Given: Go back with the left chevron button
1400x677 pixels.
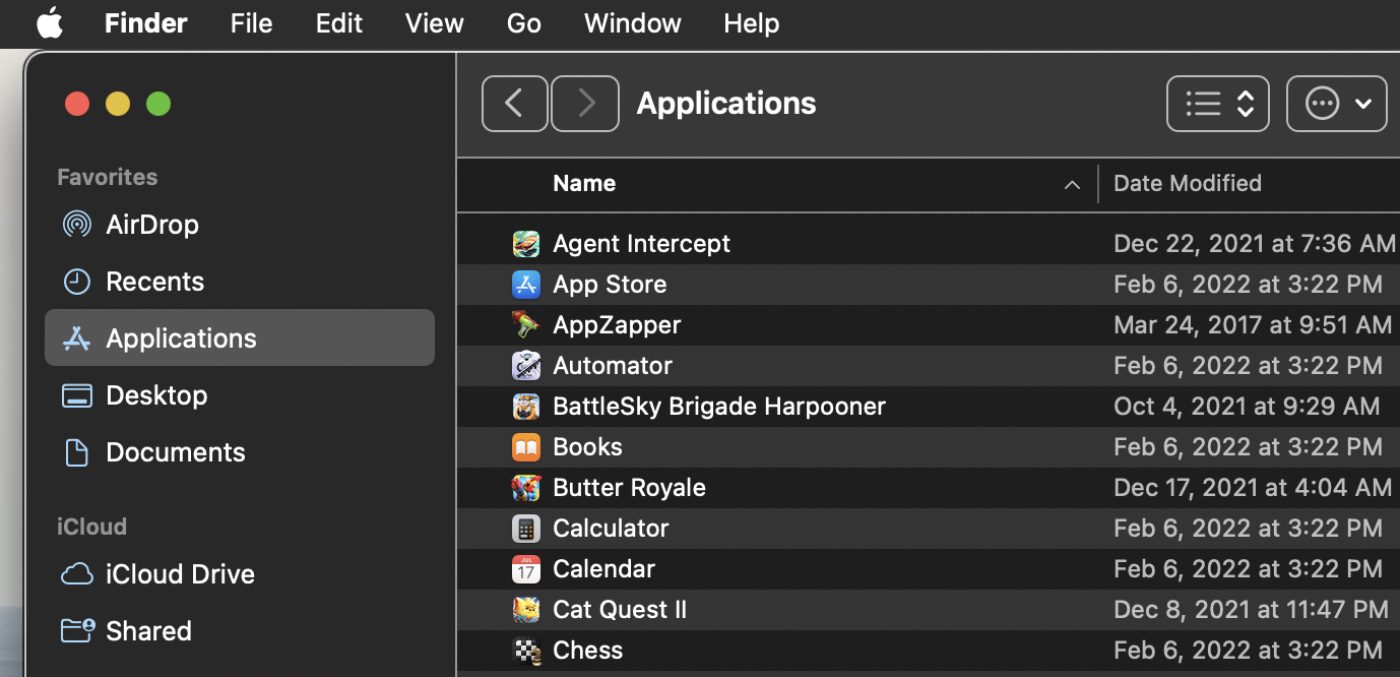Looking at the screenshot, I should 514,104.
